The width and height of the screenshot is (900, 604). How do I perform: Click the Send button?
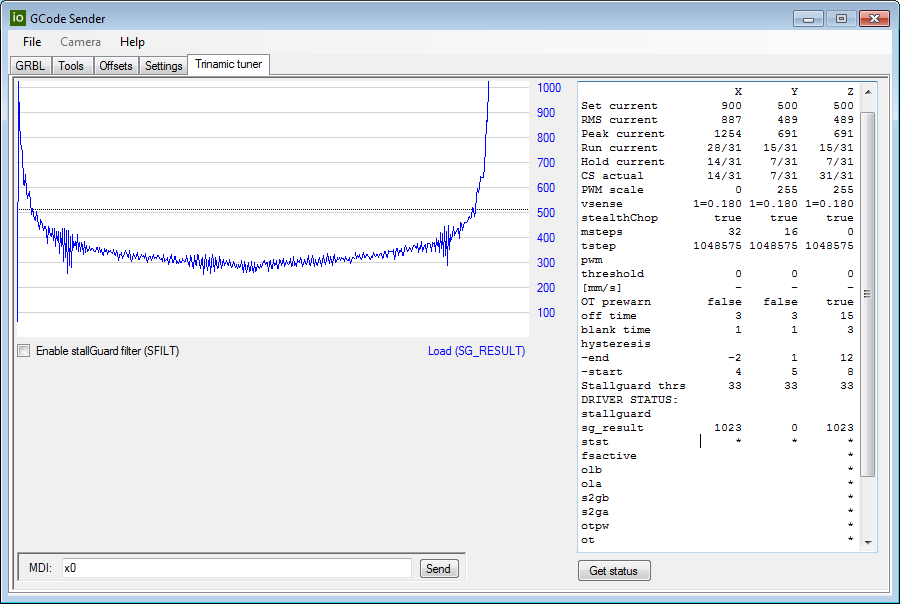coord(439,569)
